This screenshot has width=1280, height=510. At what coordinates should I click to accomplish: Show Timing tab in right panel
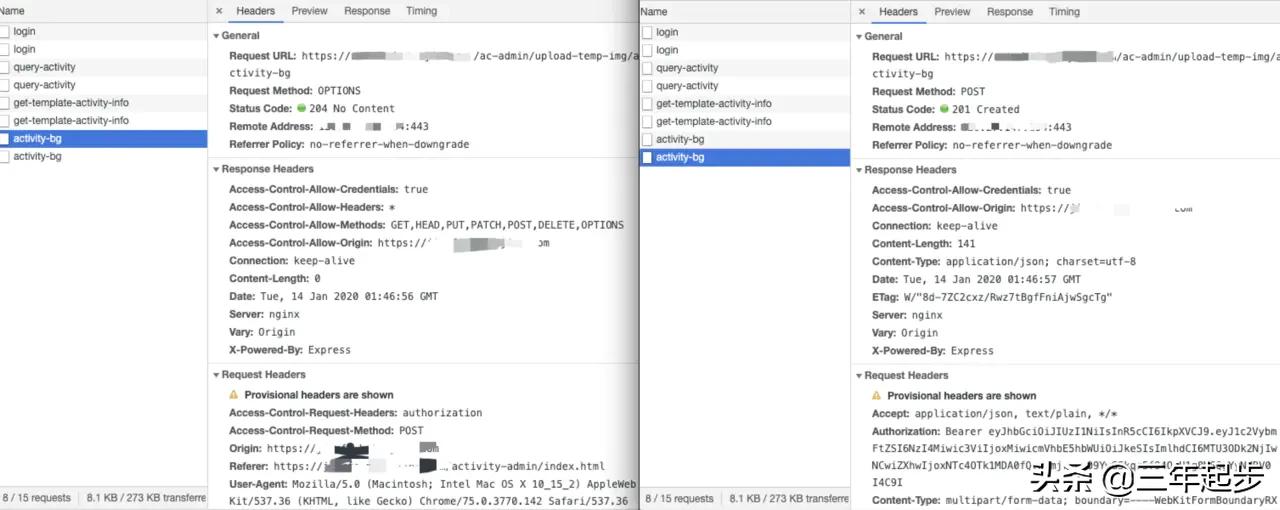[x=1065, y=12]
